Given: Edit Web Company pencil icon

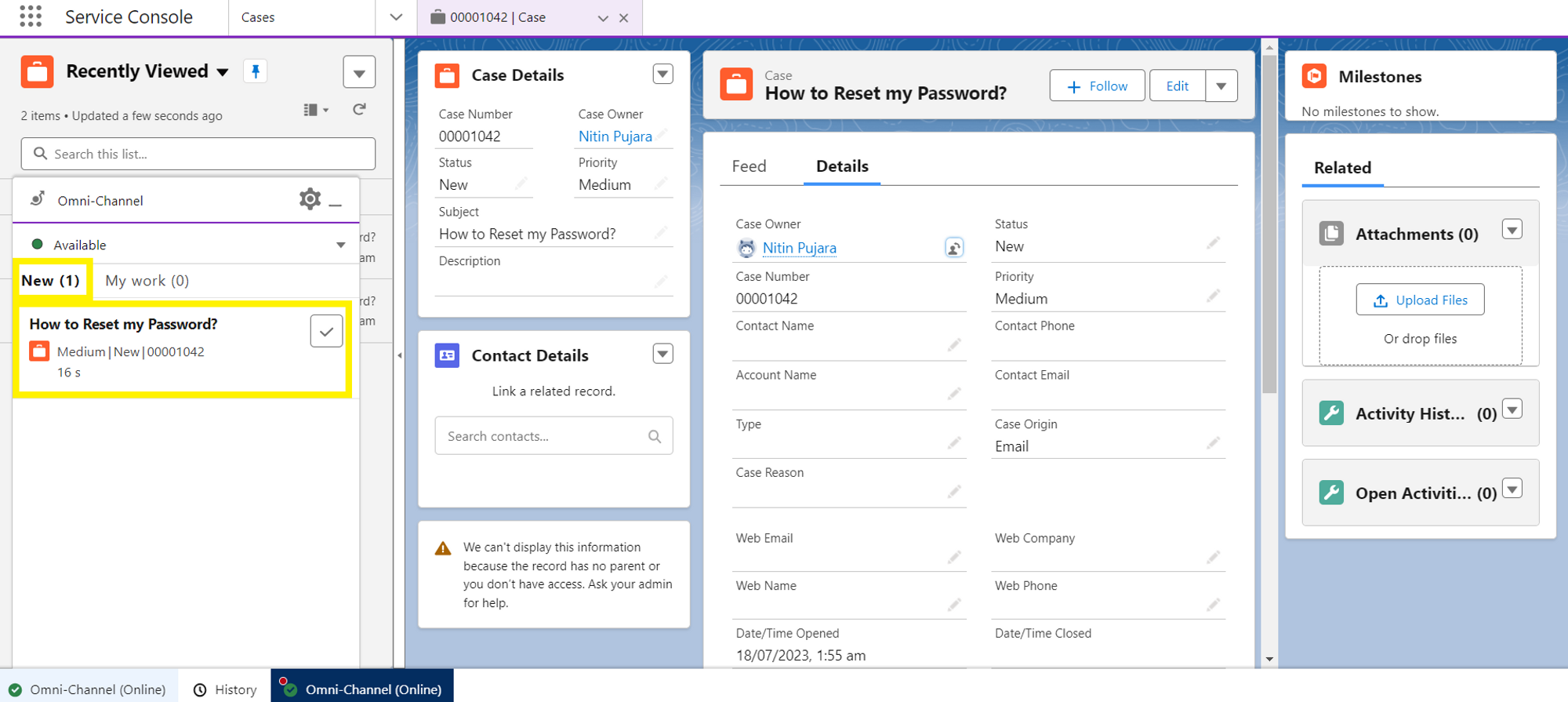Looking at the screenshot, I should [1214, 557].
